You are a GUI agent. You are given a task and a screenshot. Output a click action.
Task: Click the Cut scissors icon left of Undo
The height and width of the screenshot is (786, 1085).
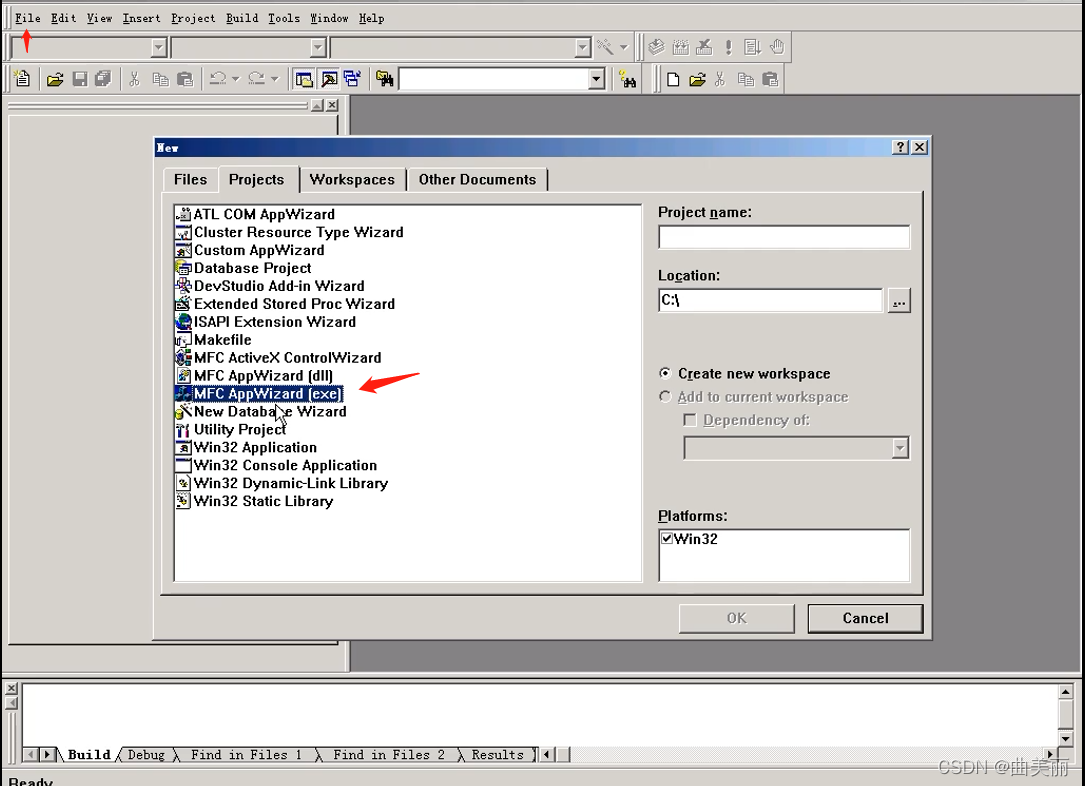click(x=134, y=80)
